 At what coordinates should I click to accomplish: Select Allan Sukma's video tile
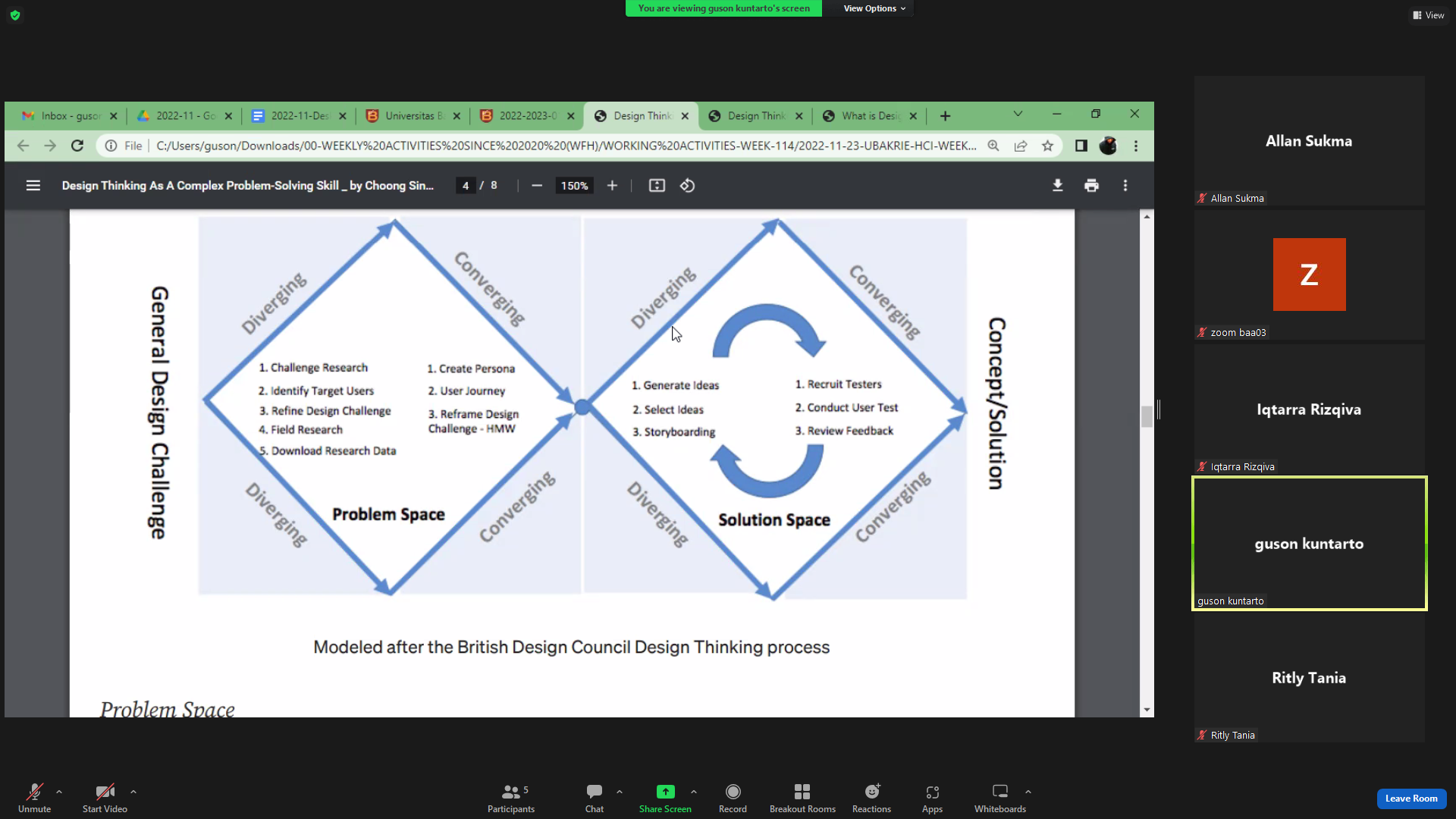pyautogui.click(x=1309, y=141)
